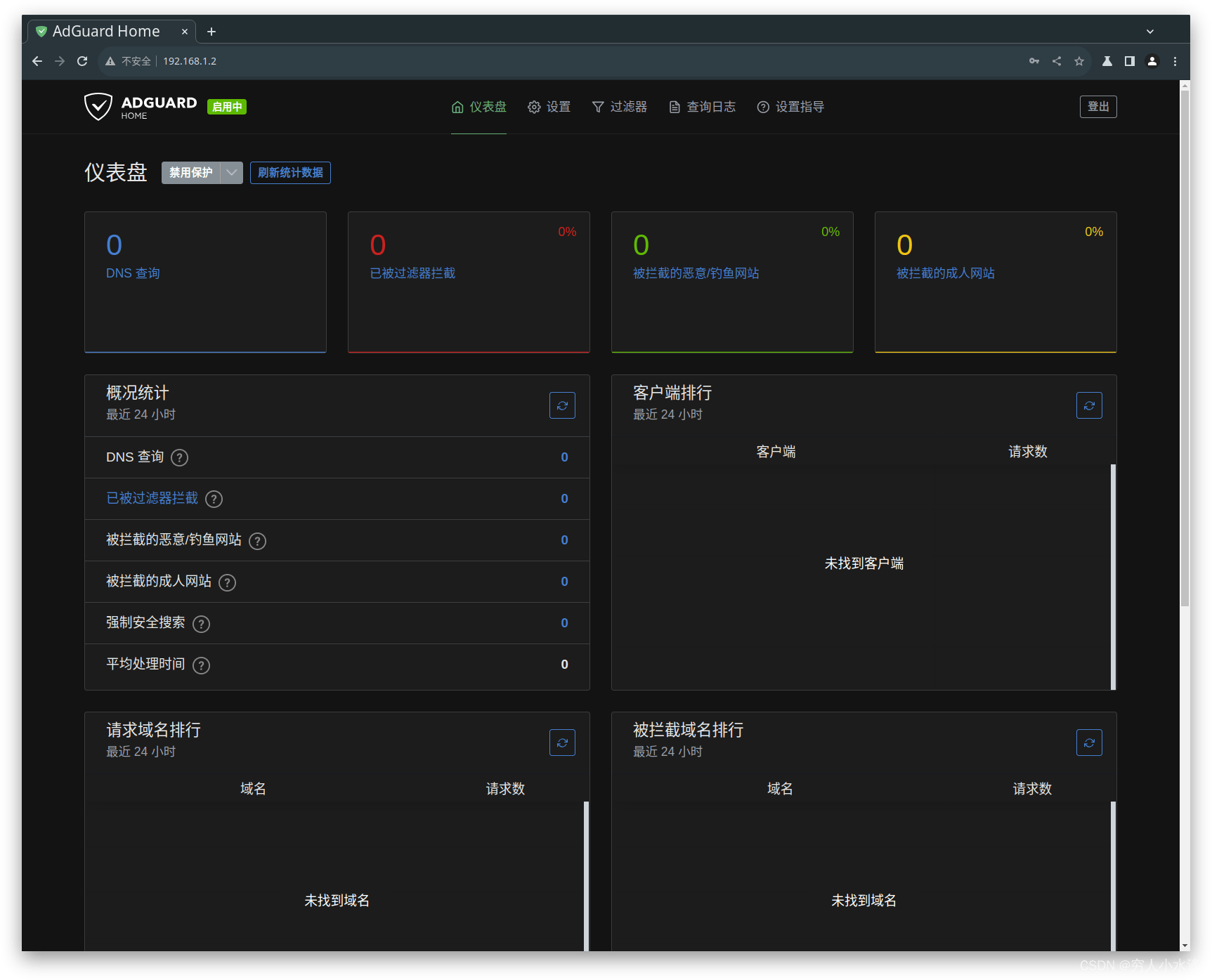The image size is (1212, 980).
Task: Click help icon beside 强制安全搜索
Action: [202, 624]
